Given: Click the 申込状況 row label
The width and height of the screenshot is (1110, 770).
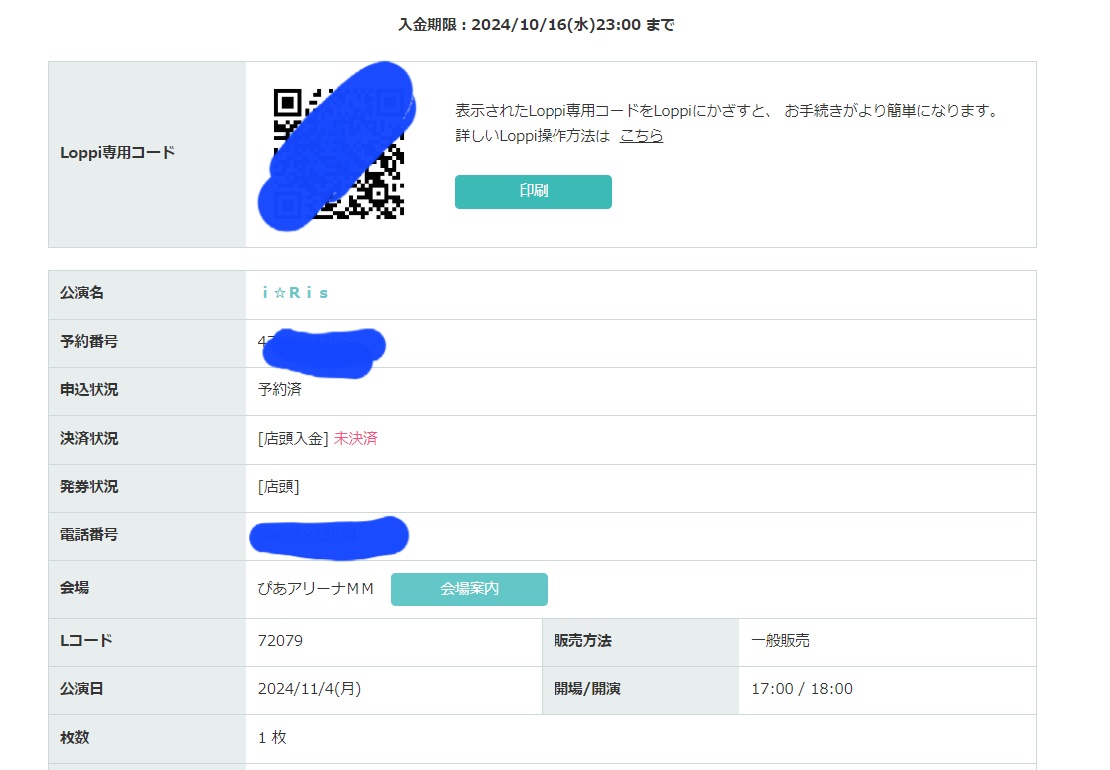Looking at the screenshot, I should [88, 390].
